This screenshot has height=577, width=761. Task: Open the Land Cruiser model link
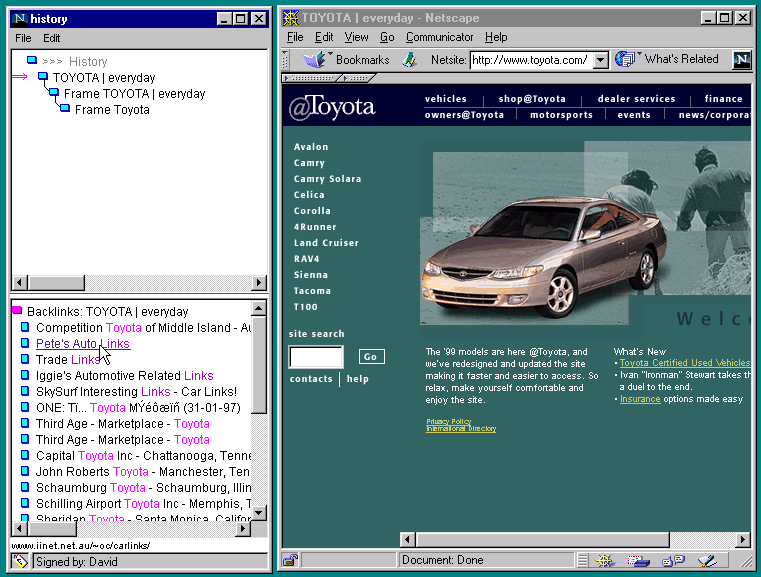326,243
